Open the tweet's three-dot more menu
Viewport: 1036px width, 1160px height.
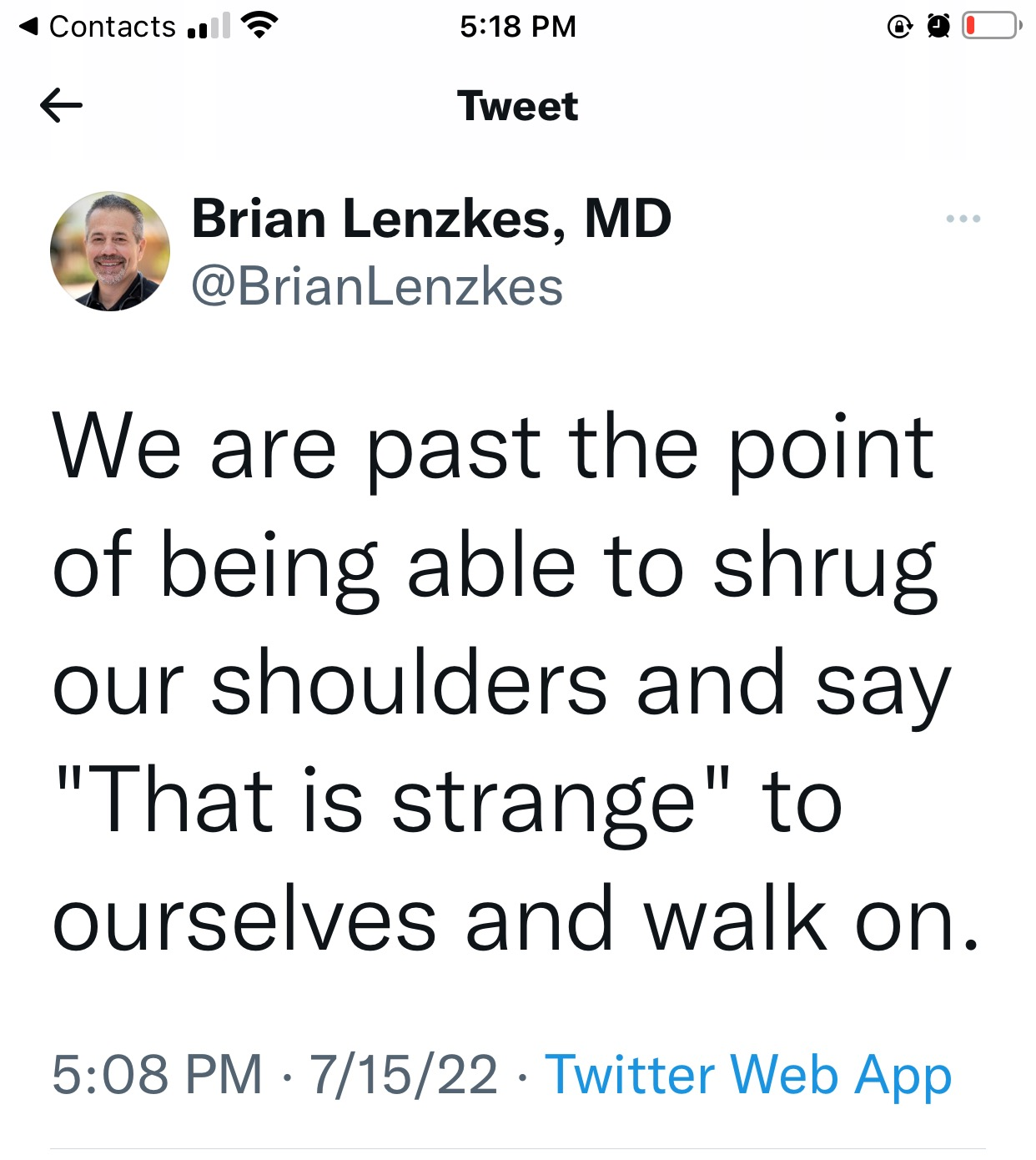click(963, 219)
